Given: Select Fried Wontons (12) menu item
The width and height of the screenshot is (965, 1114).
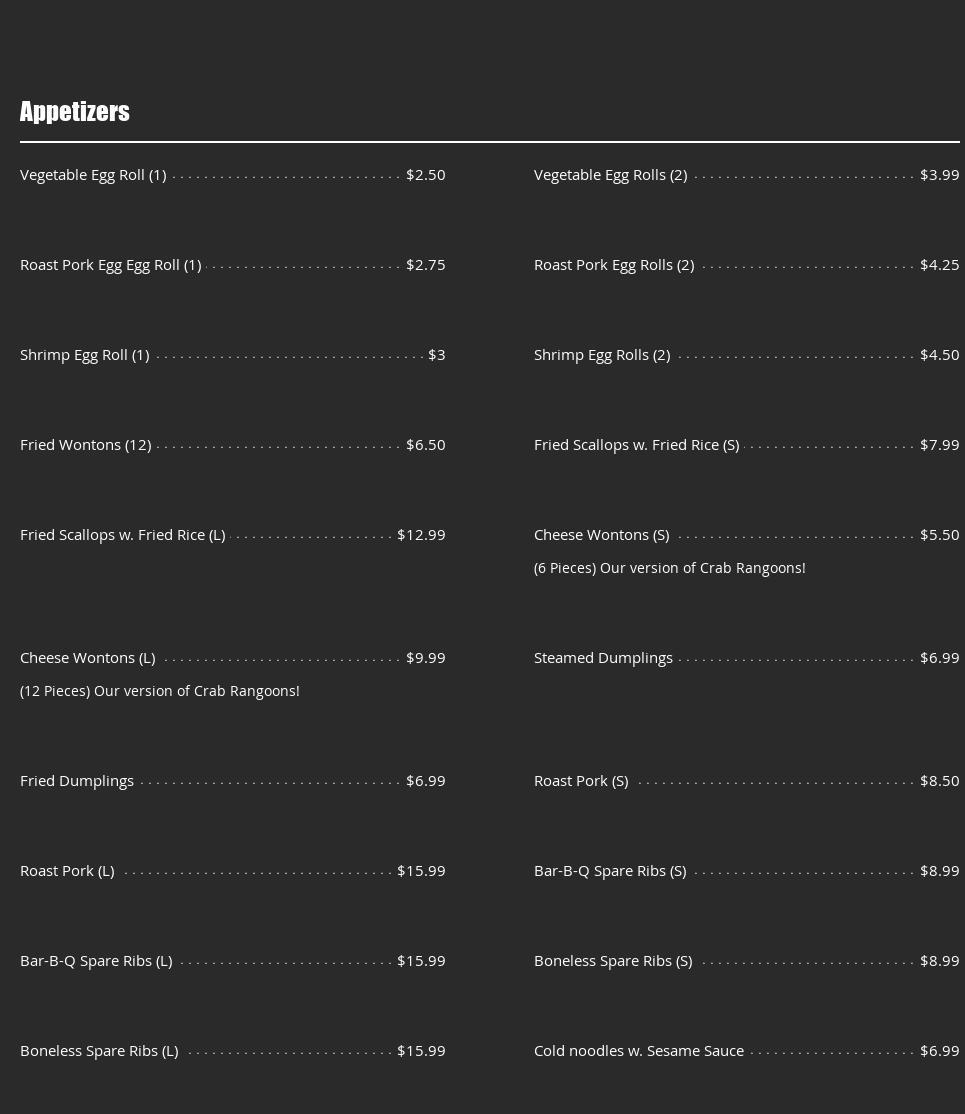Looking at the screenshot, I should pos(86,445).
